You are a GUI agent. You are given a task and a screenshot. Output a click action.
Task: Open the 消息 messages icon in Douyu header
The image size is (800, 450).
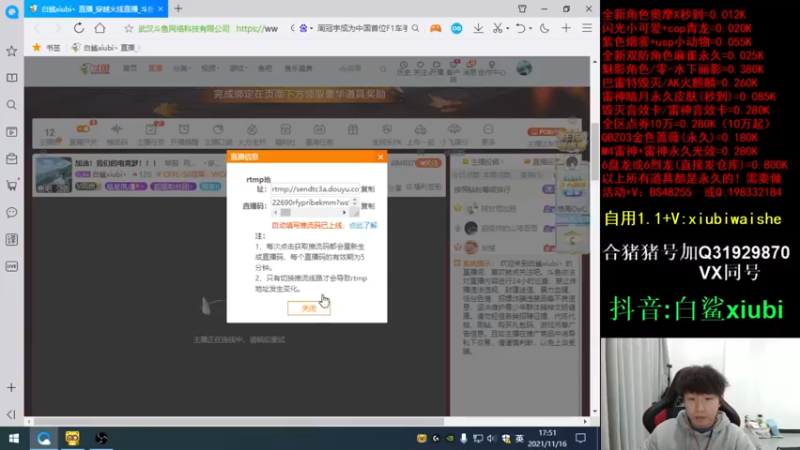click(470, 68)
